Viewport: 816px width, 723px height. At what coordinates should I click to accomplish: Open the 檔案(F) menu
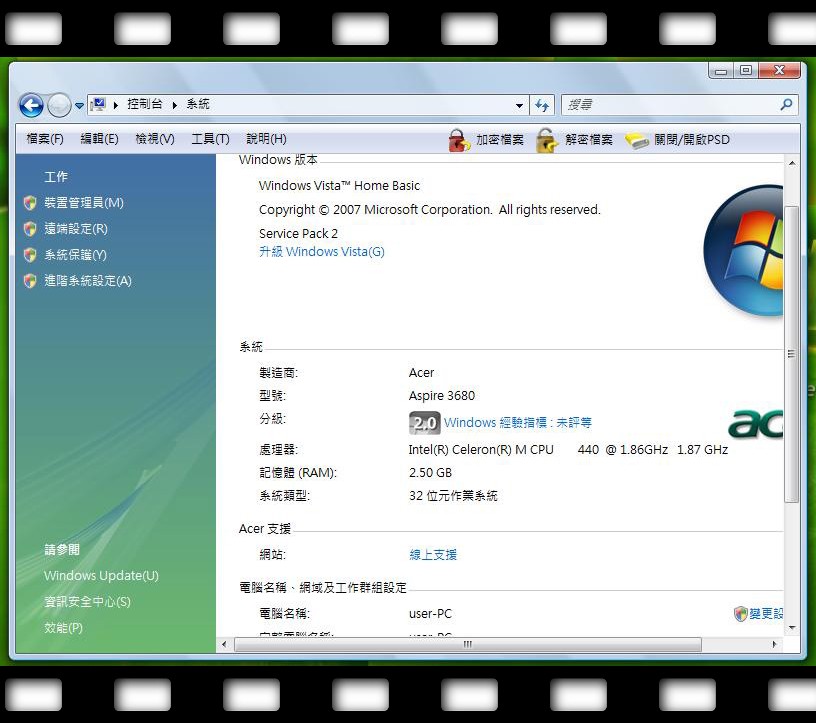point(45,139)
